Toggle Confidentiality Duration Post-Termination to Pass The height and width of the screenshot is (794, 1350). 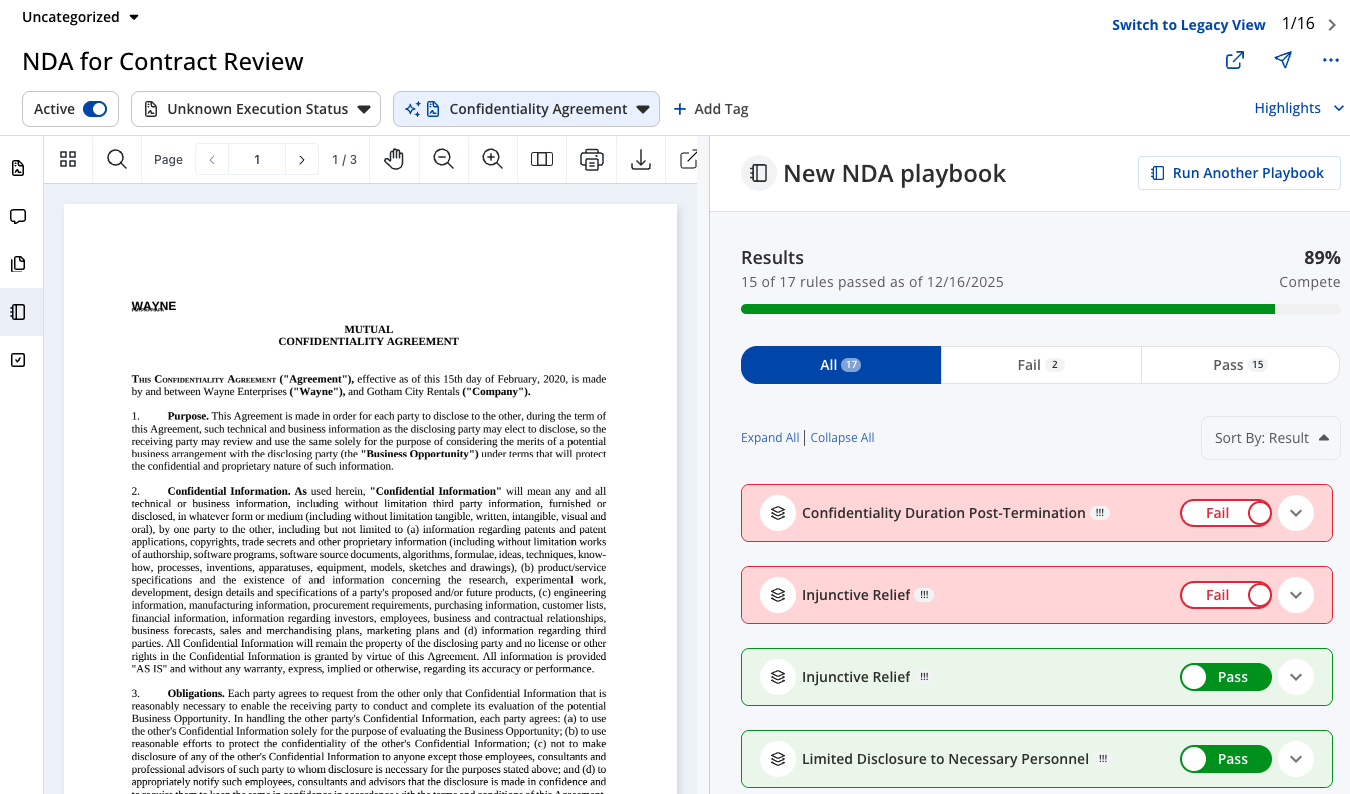coord(1226,512)
